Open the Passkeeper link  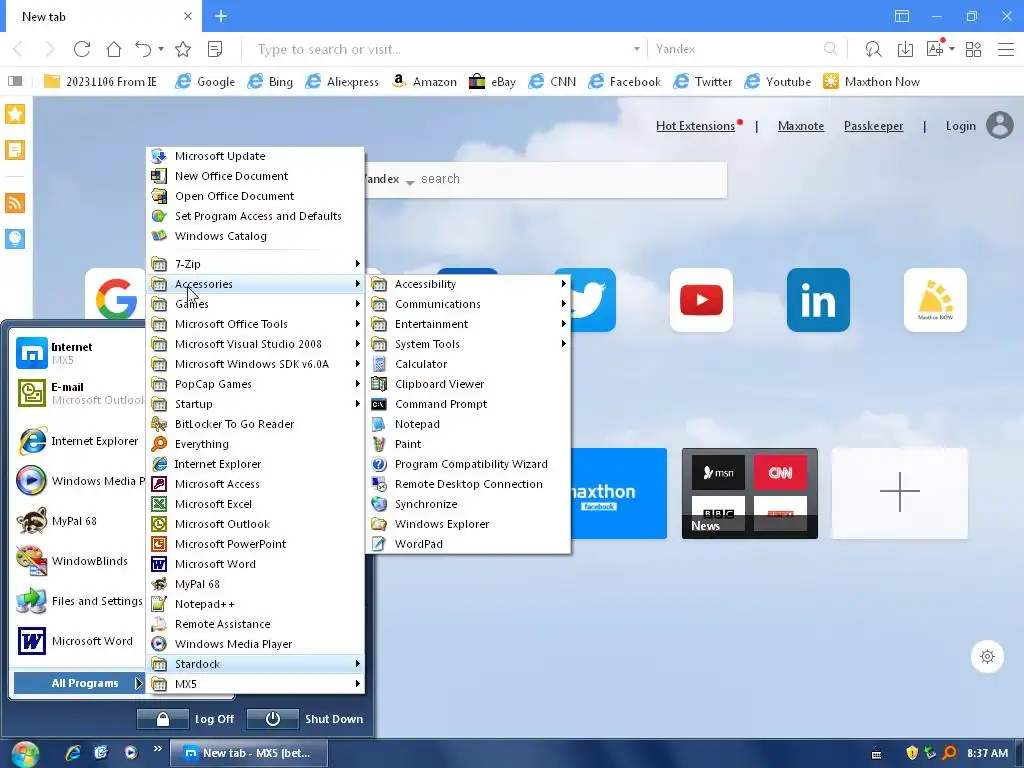(x=873, y=126)
